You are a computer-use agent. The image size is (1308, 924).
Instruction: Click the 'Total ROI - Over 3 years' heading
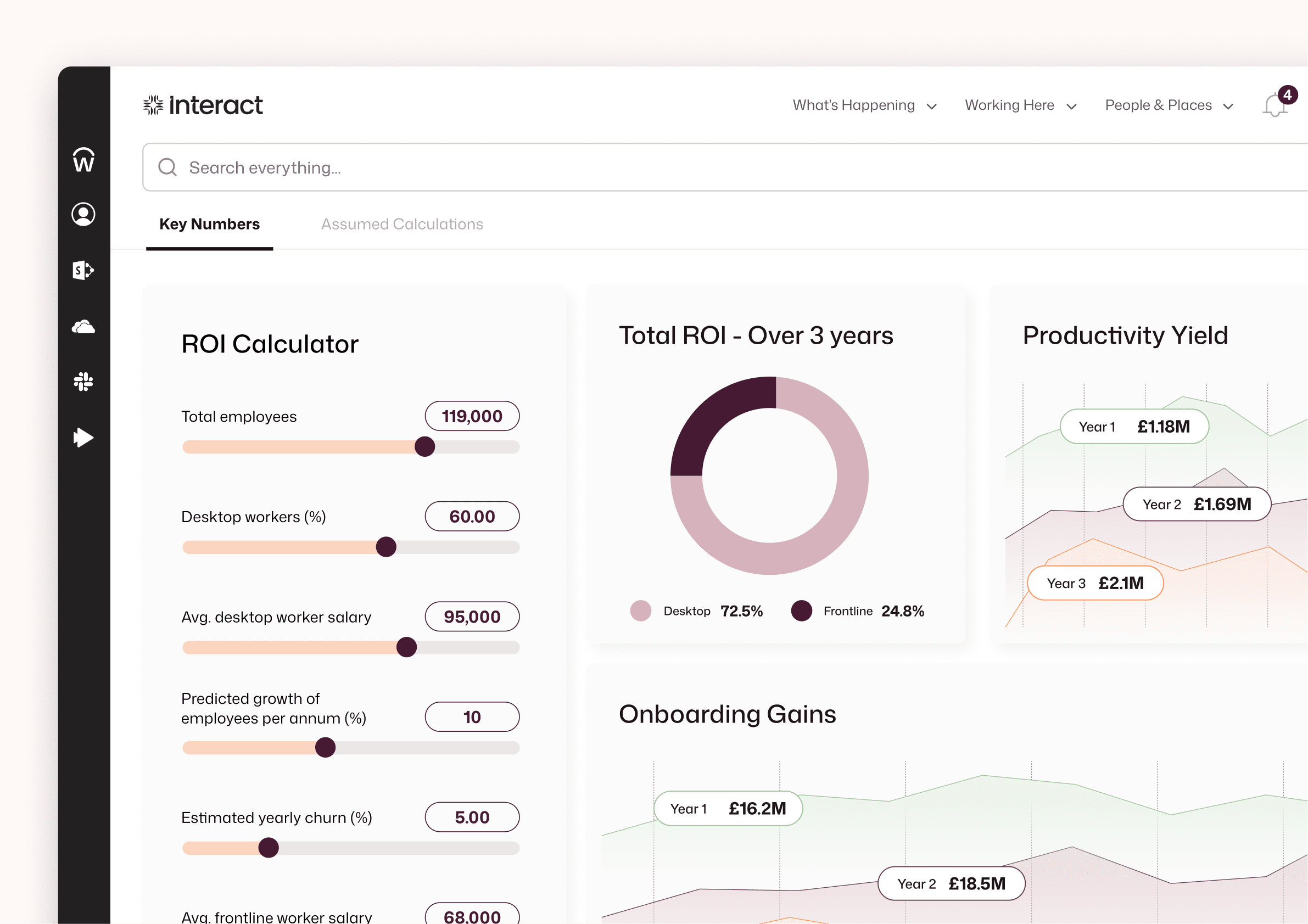pos(756,335)
